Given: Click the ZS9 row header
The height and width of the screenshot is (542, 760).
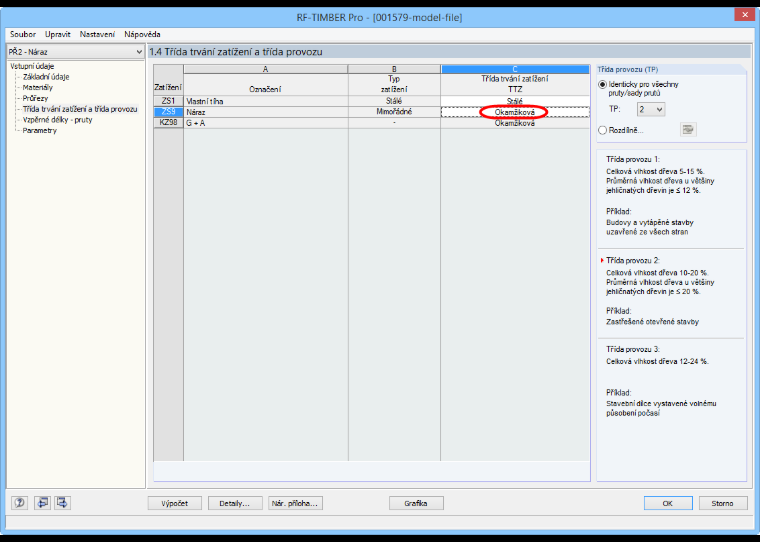Looking at the screenshot, I should click(x=168, y=112).
